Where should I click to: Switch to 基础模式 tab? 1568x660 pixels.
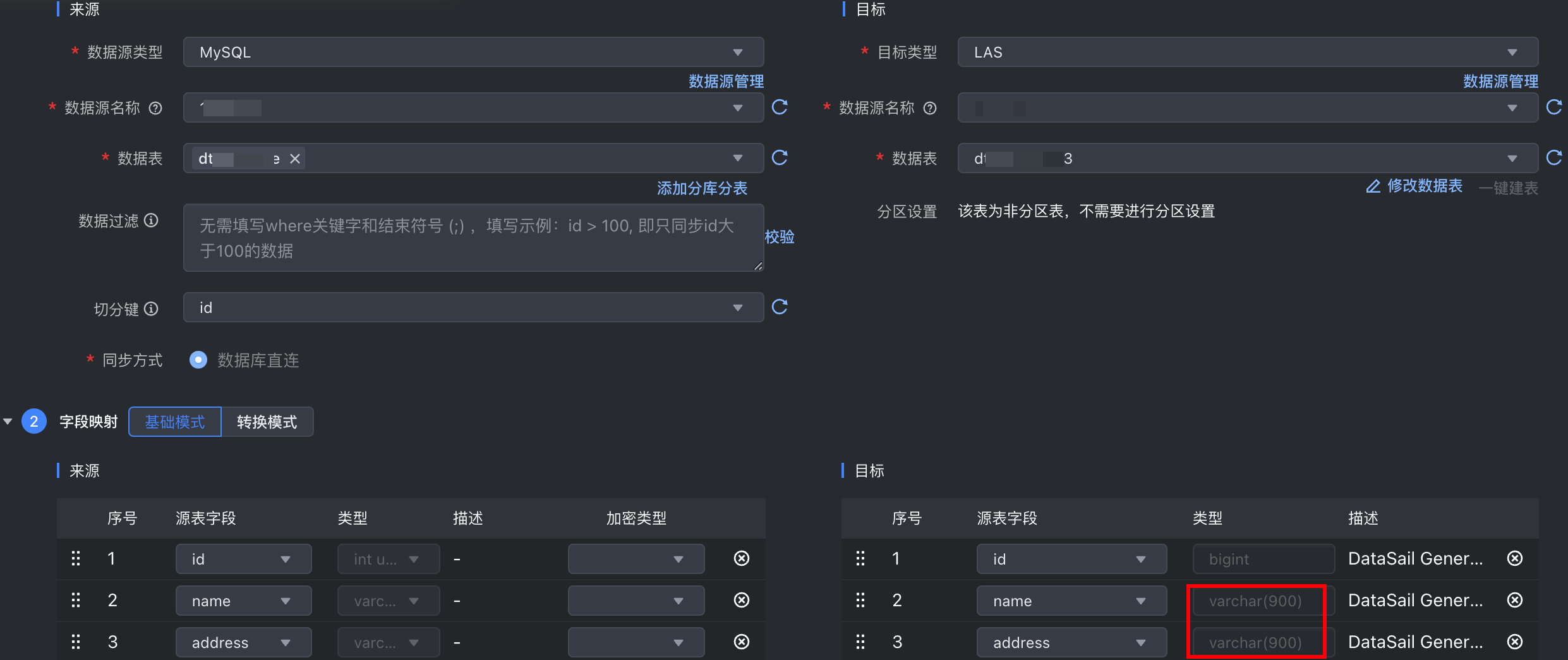pos(175,422)
